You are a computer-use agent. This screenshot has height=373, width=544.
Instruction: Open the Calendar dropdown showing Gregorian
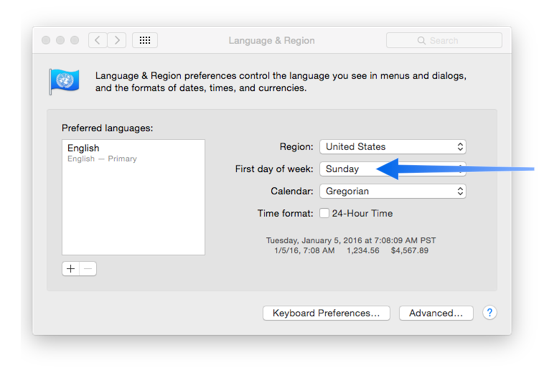pos(393,191)
